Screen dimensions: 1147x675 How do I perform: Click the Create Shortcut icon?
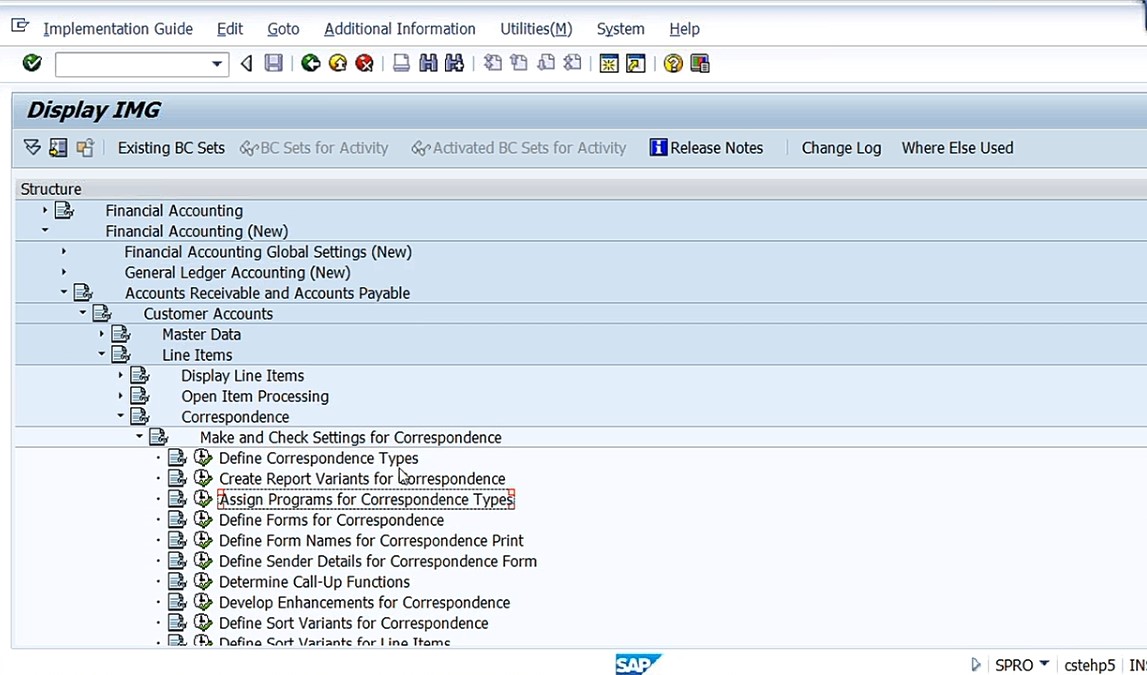pyautogui.click(x=636, y=64)
